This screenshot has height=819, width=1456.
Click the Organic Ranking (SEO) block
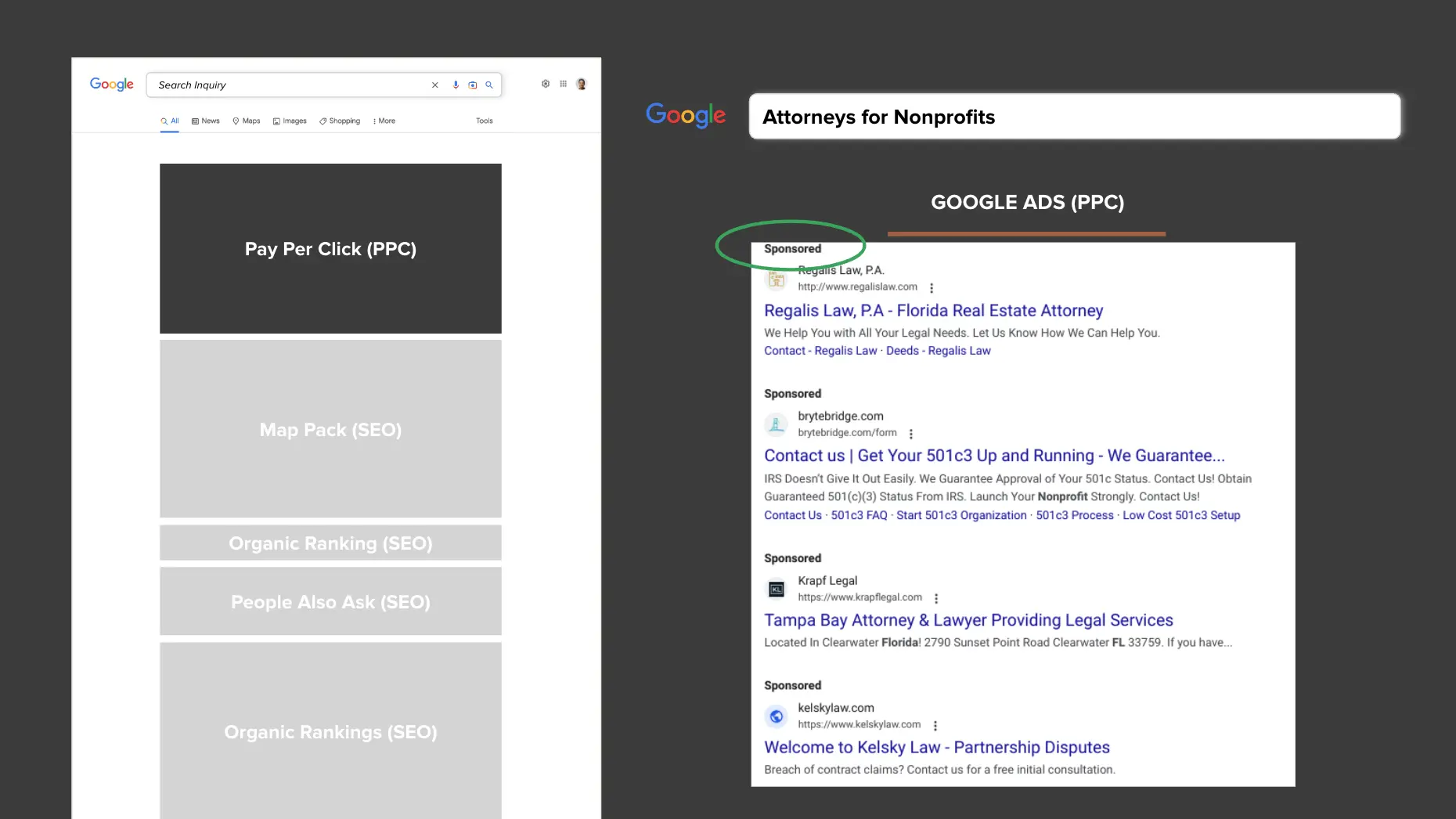(330, 543)
